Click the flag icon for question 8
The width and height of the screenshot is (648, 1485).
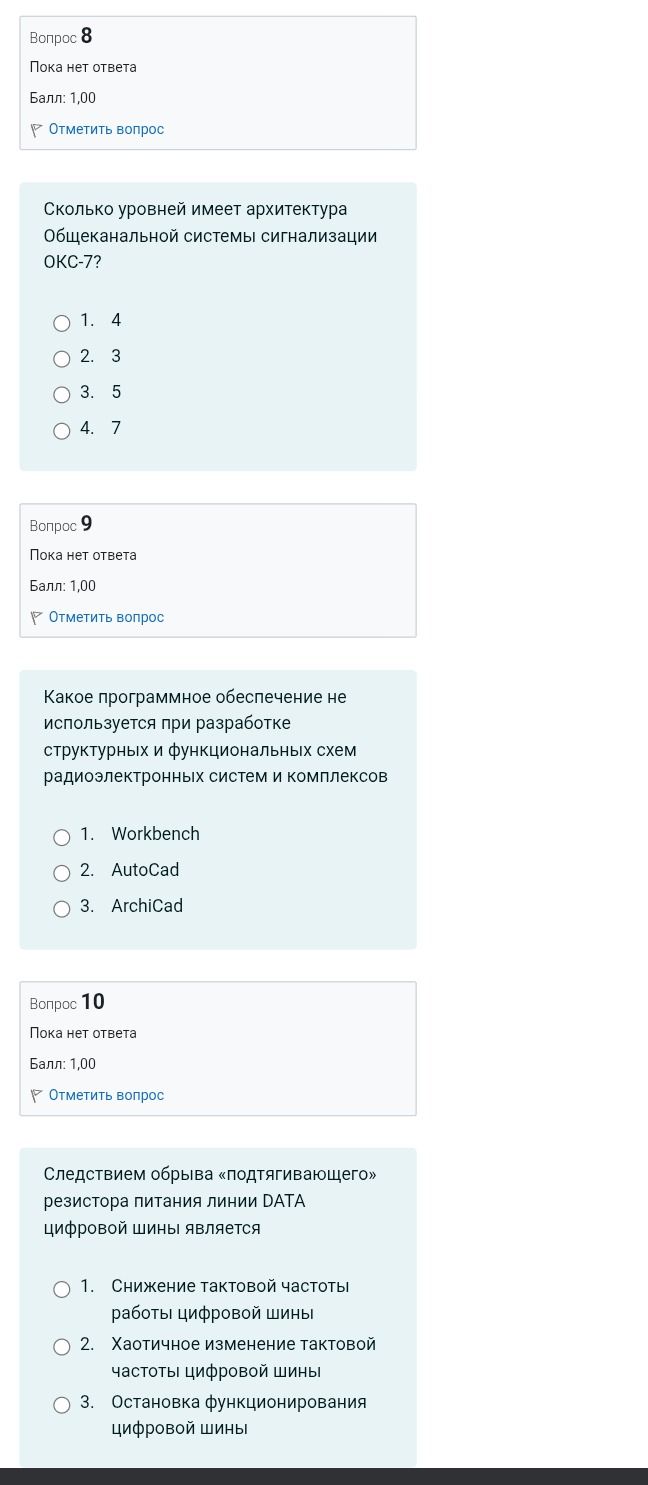[37, 130]
